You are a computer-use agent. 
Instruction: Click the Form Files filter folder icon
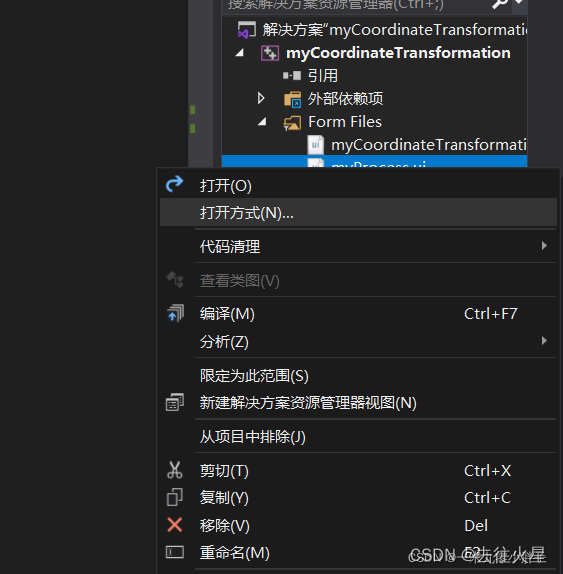(292, 123)
